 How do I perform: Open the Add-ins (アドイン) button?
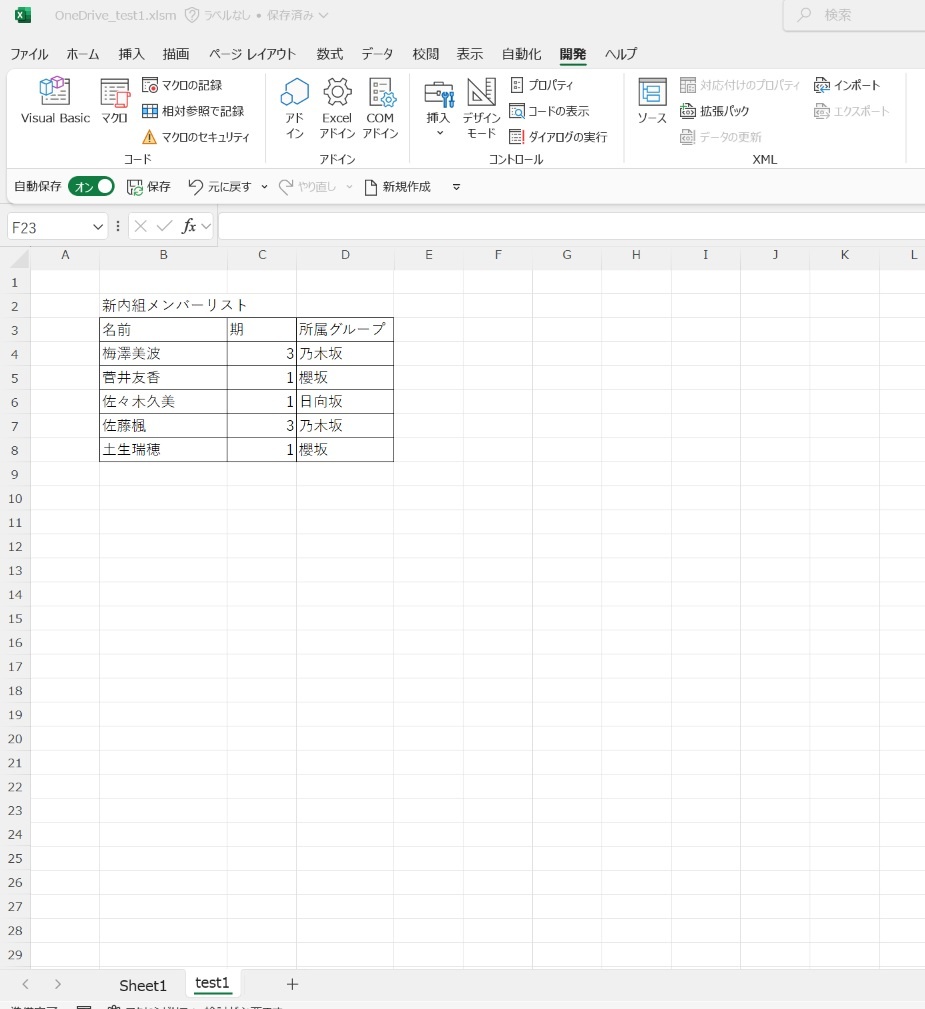(x=295, y=107)
